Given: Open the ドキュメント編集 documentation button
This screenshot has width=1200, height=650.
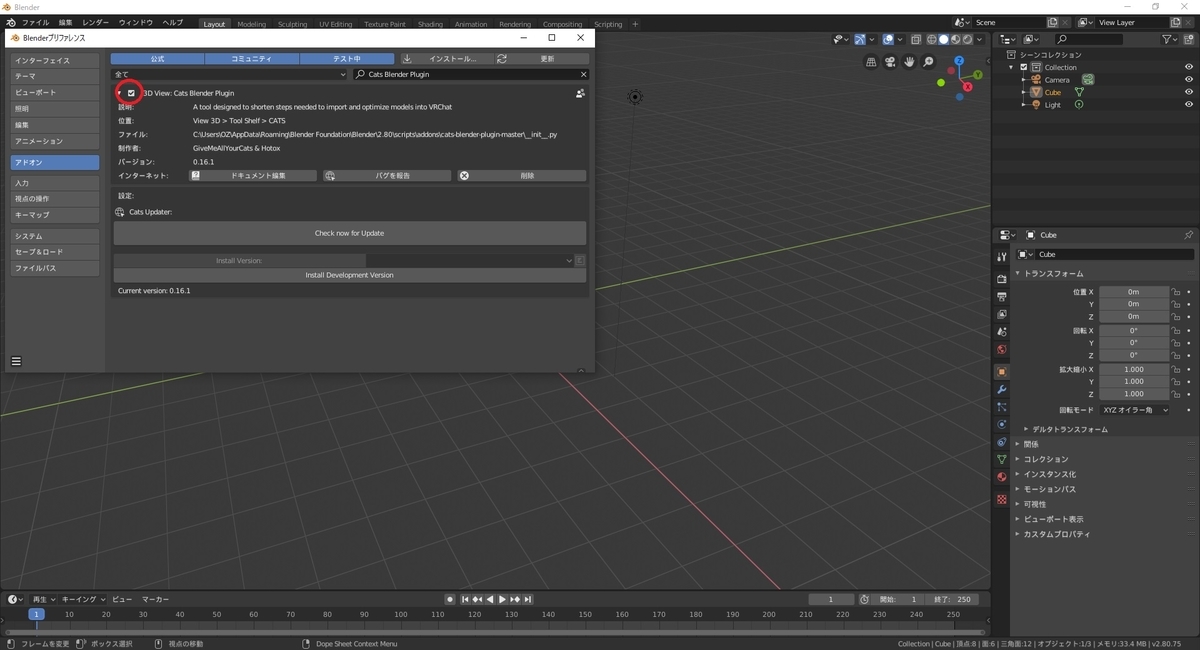Looking at the screenshot, I should [x=252, y=175].
